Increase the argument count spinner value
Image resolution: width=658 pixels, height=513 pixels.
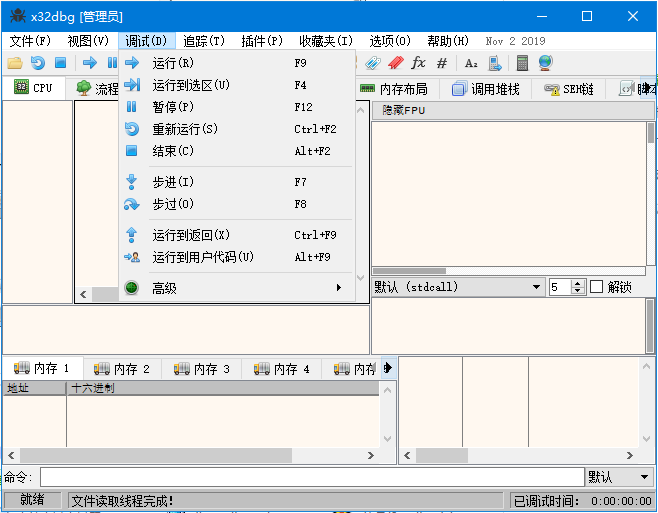coord(578,283)
